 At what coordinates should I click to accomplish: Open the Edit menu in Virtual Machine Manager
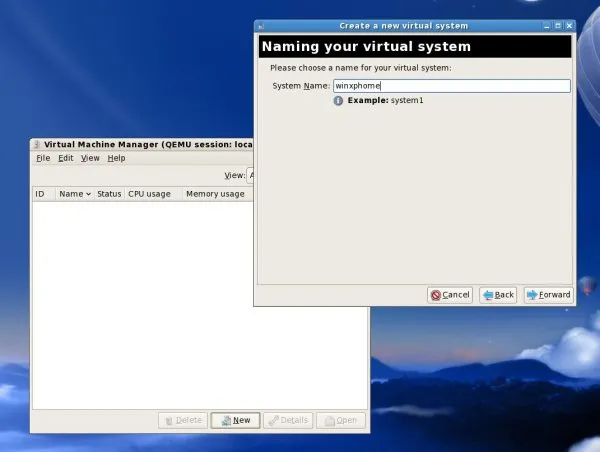(x=65, y=158)
